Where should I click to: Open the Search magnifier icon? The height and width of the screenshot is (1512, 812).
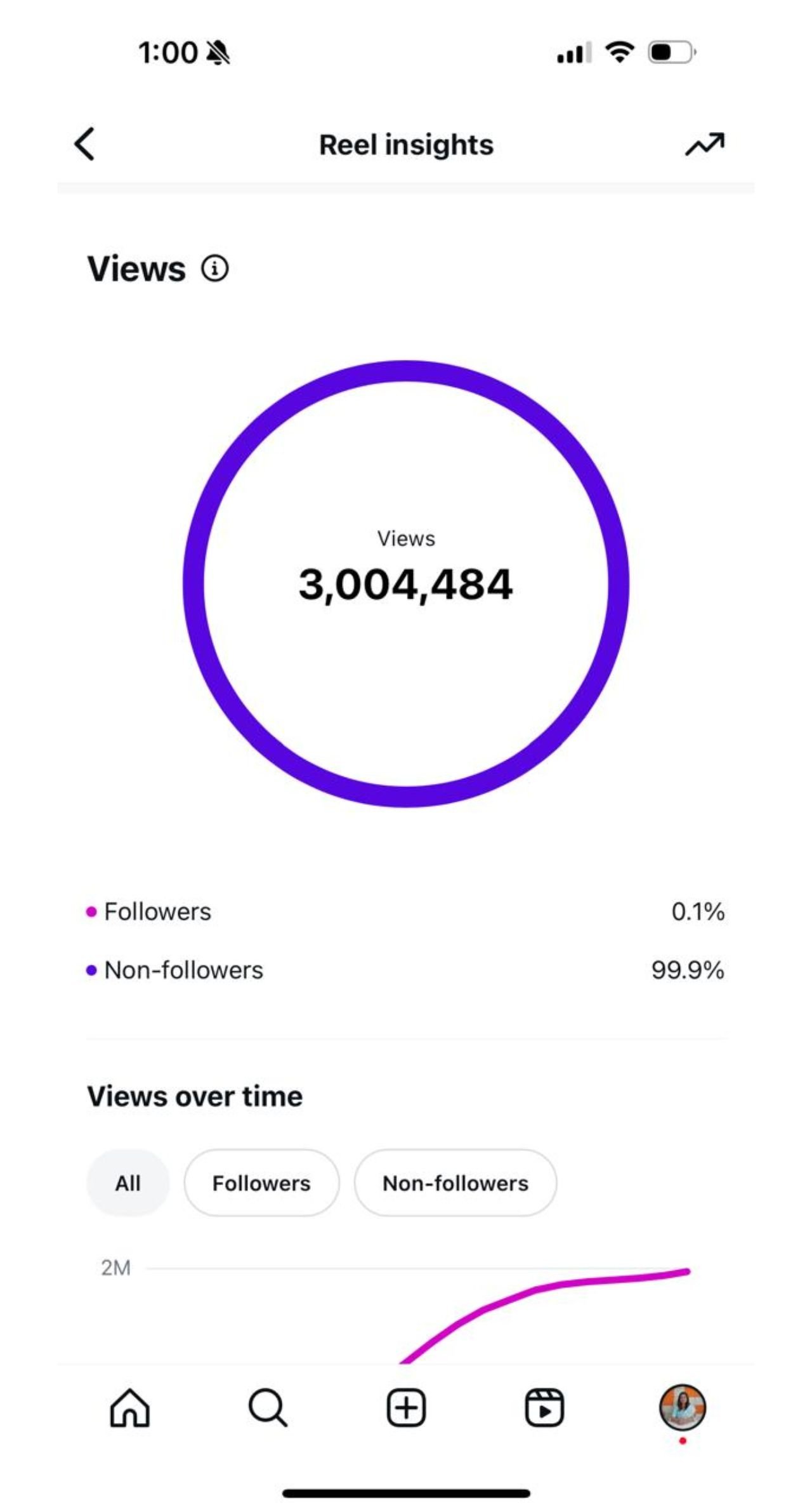point(268,1408)
